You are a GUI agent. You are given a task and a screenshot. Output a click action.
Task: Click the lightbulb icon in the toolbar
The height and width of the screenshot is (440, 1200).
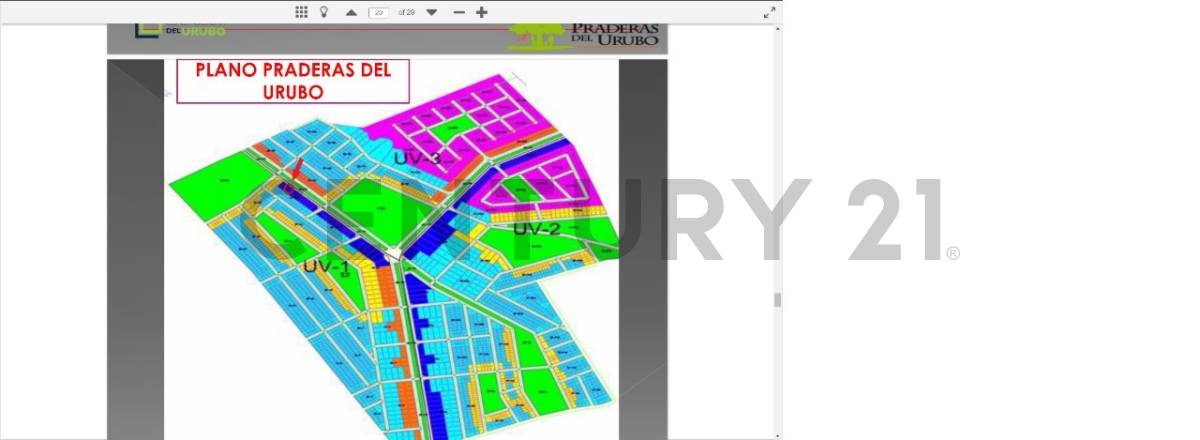click(324, 12)
